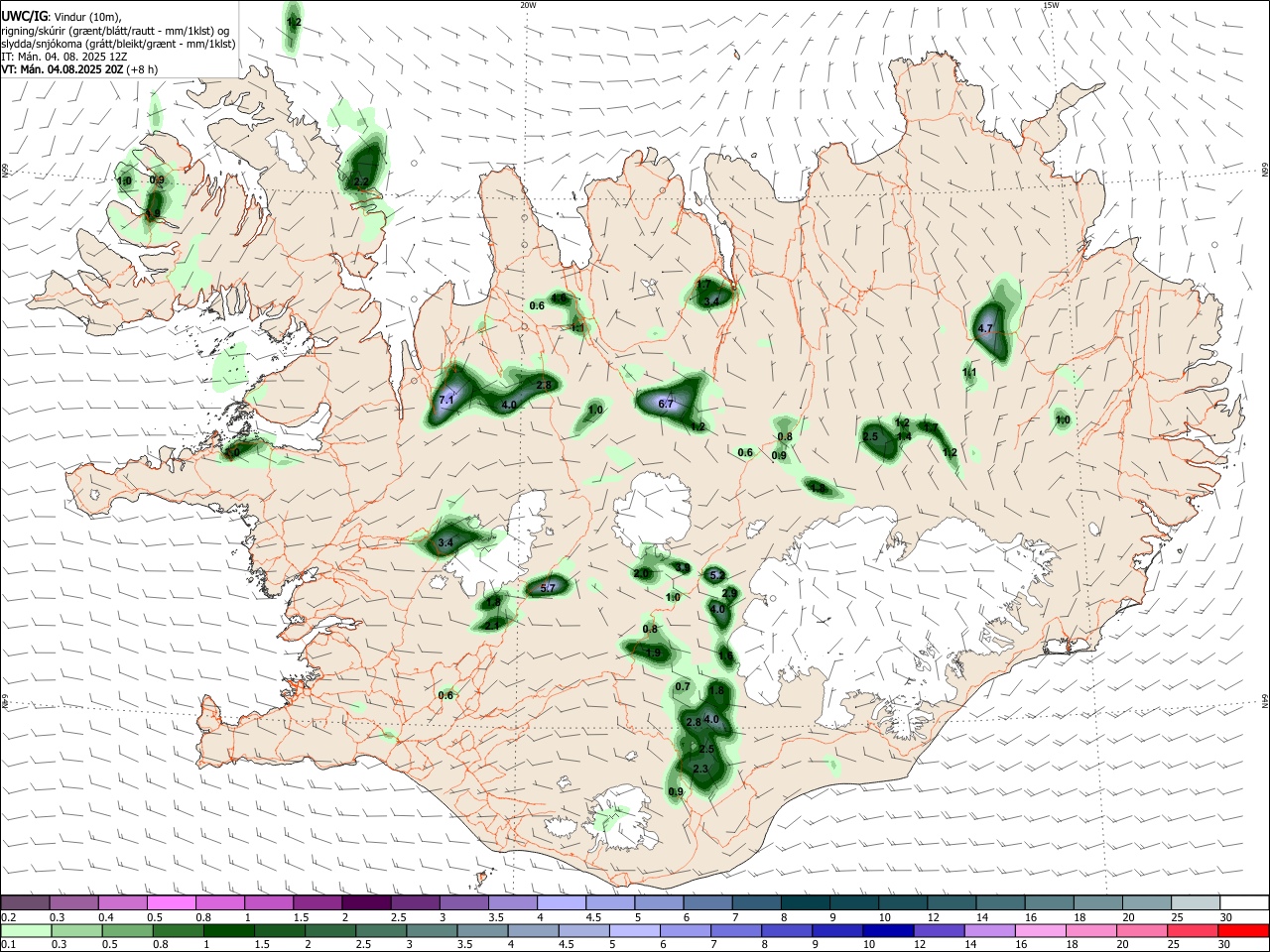Select the dark teal swatch starting at 8 in sleet/snow legend
This screenshot has width=1270, height=952.
tap(805, 903)
